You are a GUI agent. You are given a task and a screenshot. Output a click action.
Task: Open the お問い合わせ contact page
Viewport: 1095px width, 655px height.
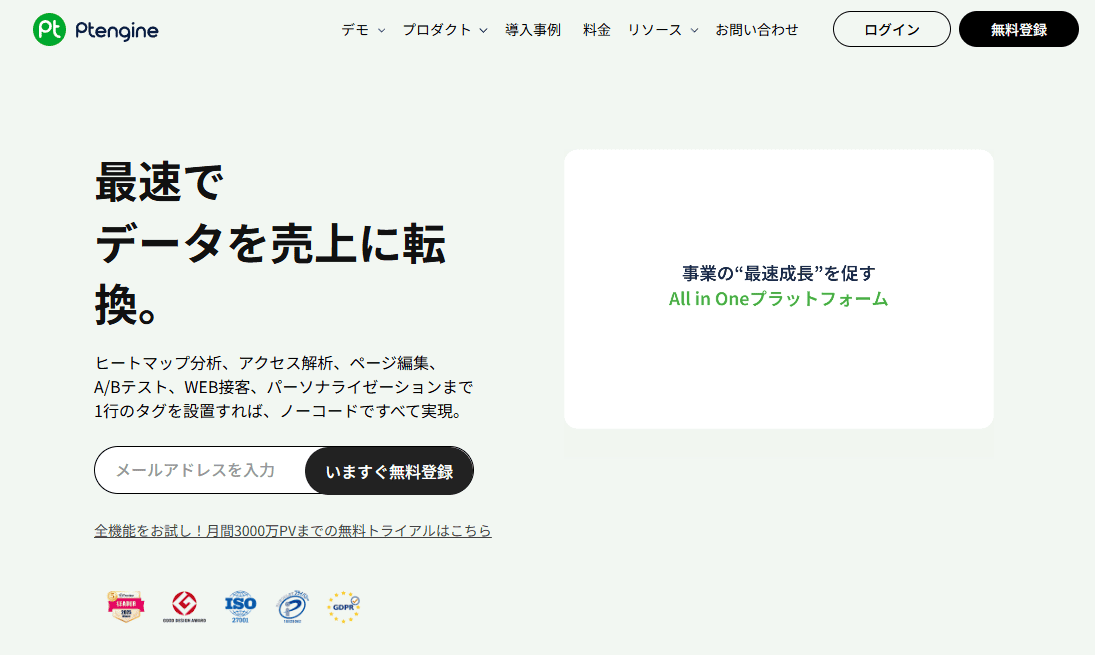click(x=756, y=30)
